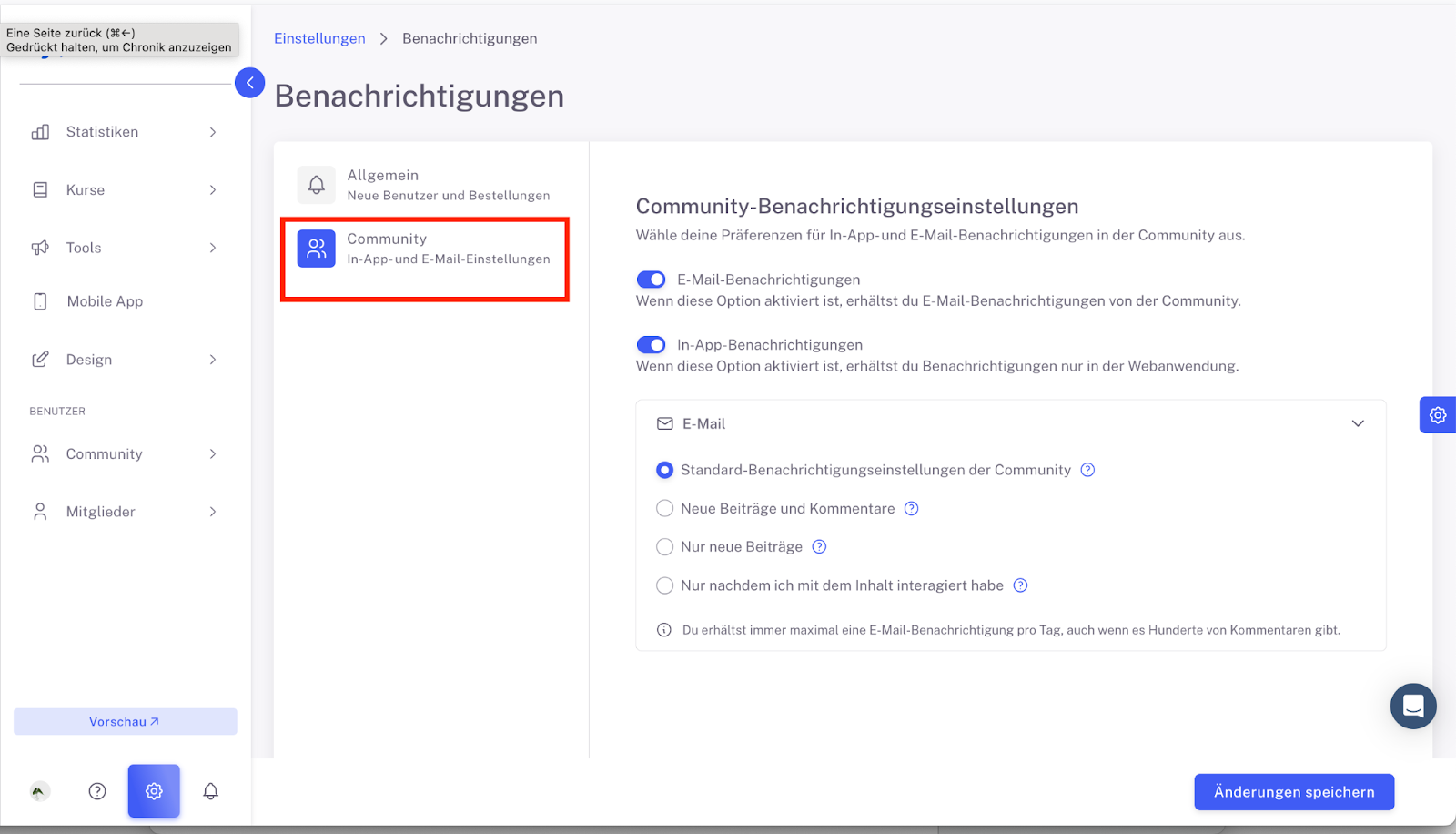Click the blue Community tab icon
This screenshot has width=1456, height=834.
pyautogui.click(x=316, y=249)
